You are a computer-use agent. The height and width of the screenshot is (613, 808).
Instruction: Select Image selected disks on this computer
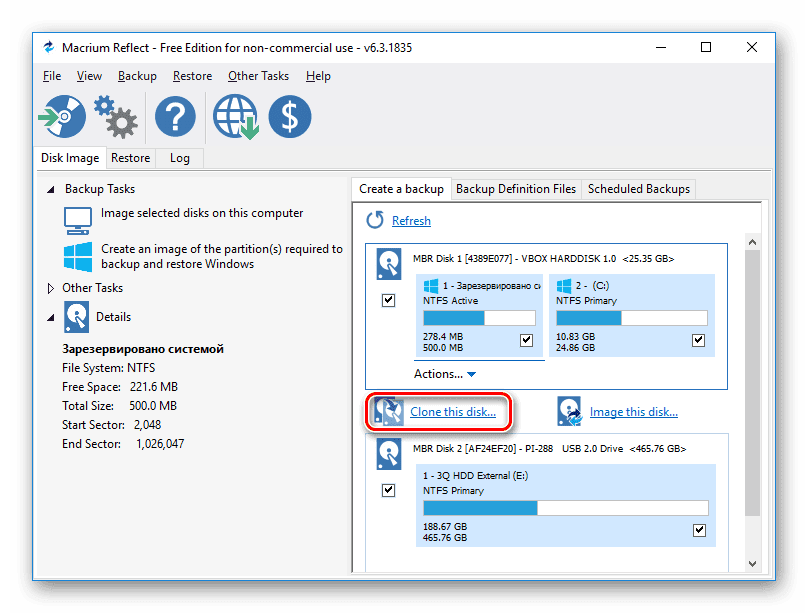pyautogui.click(x=202, y=213)
